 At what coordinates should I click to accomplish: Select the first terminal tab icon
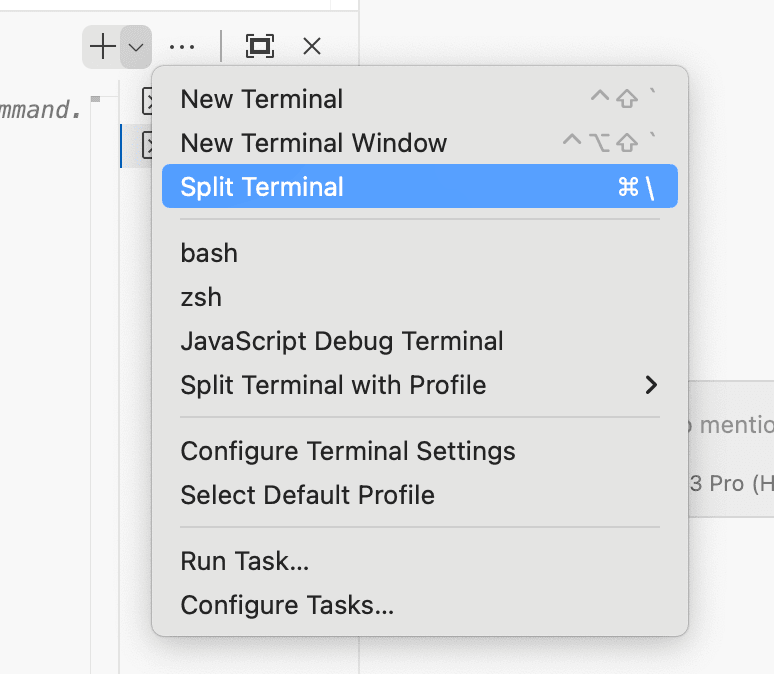click(x=147, y=101)
